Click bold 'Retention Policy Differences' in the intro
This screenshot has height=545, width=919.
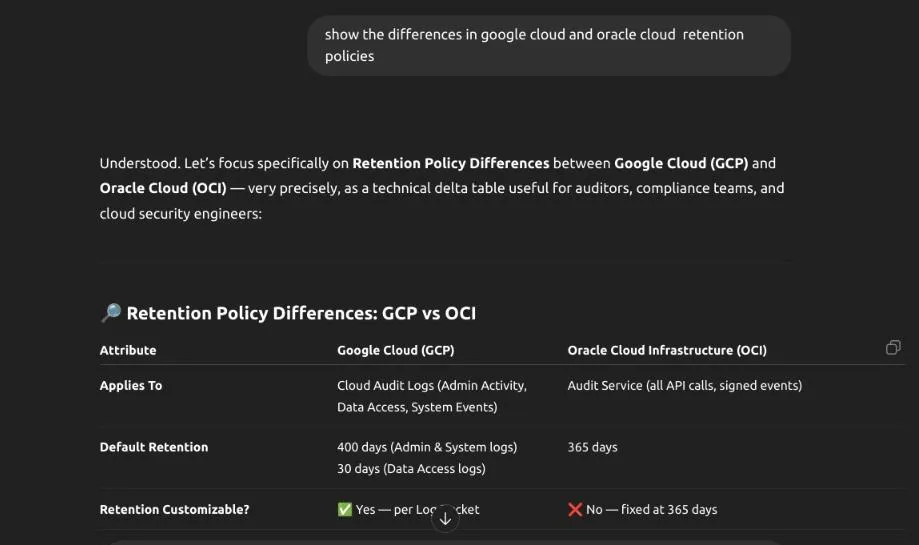tap(451, 163)
